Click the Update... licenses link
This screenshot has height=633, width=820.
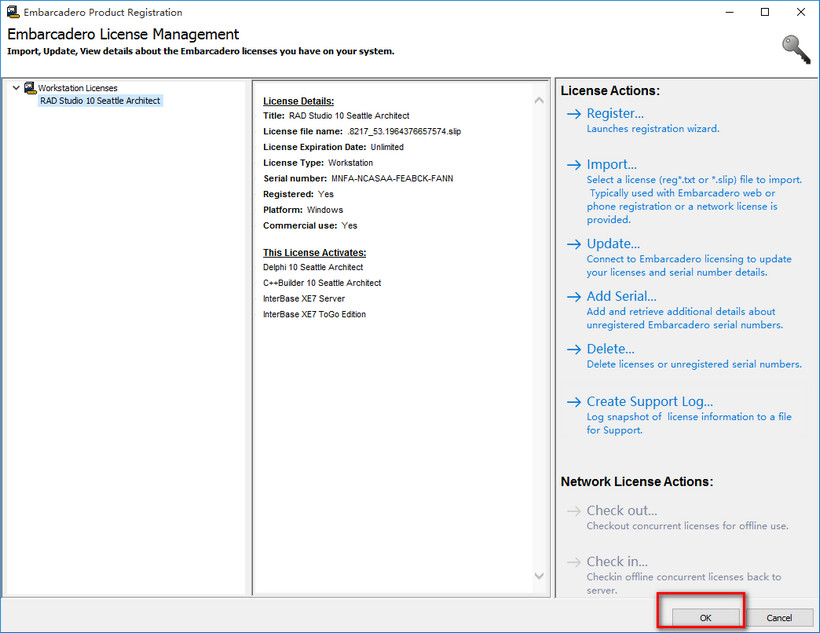coord(613,244)
